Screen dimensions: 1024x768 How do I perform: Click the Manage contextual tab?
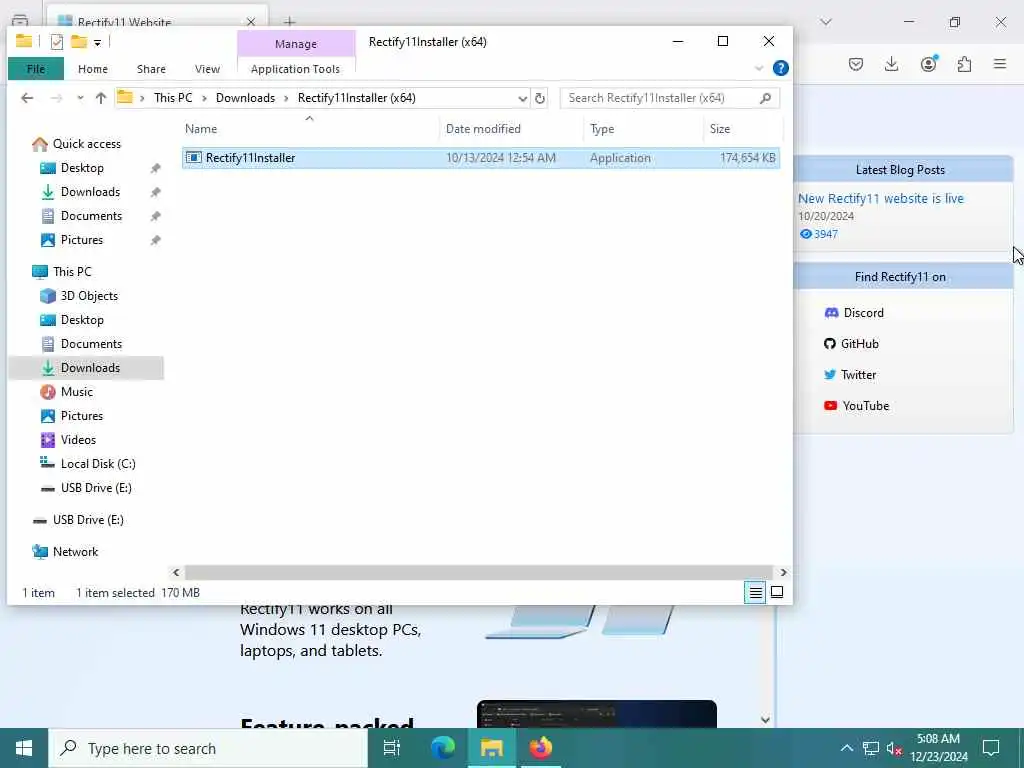296,44
